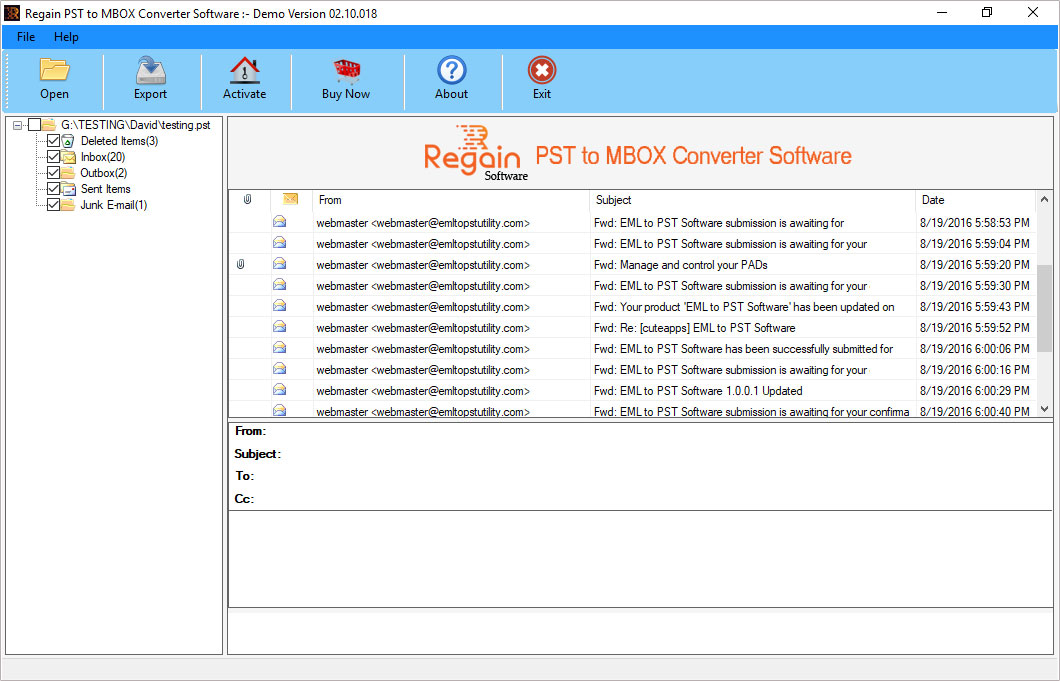
Task: Click the Export toolbar icon
Action: tap(150, 70)
